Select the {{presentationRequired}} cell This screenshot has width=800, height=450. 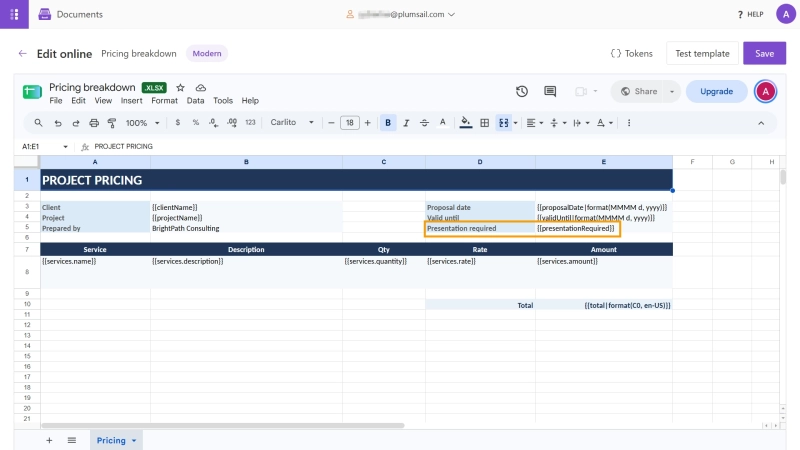604,228
